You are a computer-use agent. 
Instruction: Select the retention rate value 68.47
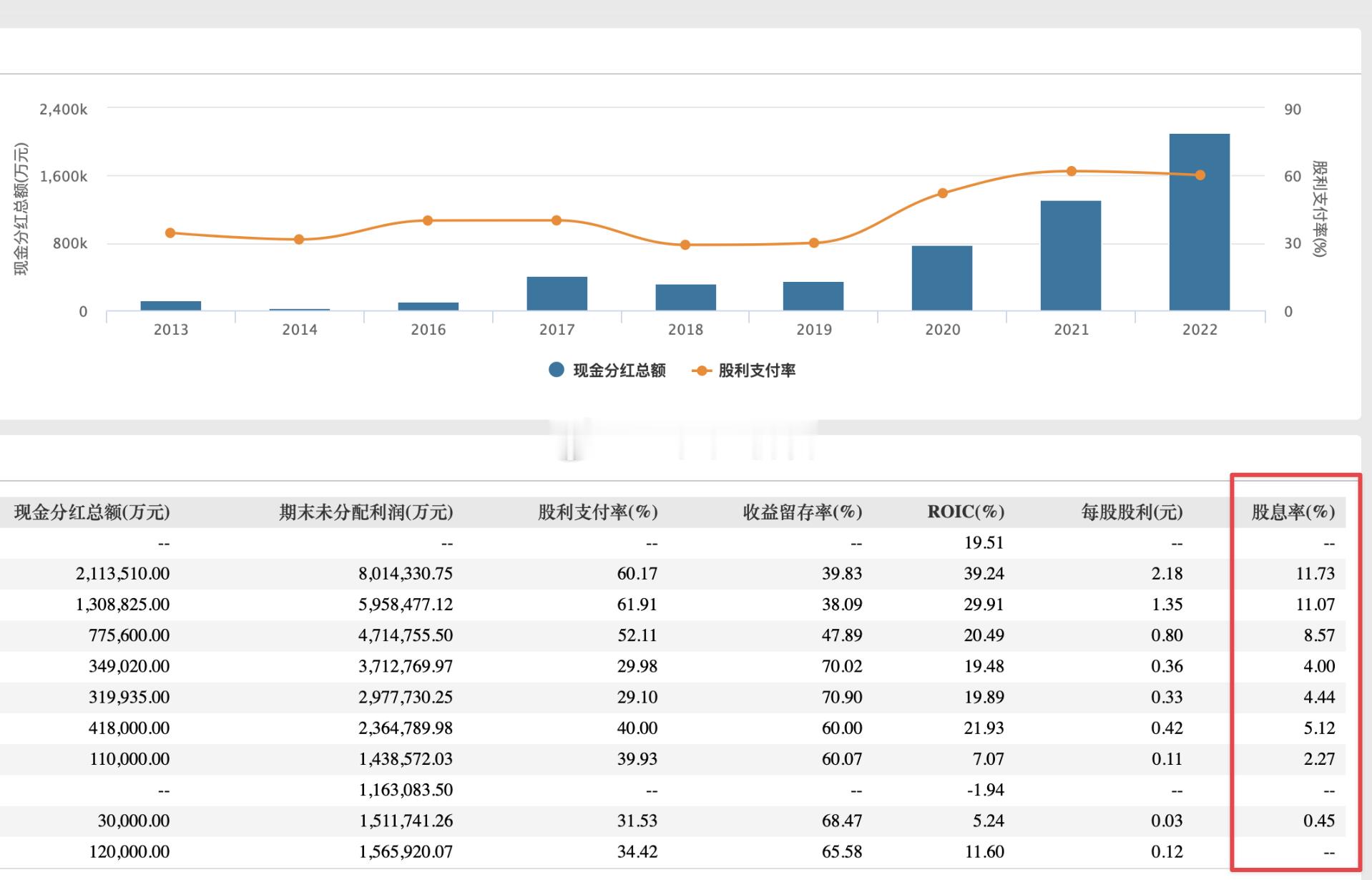click(x=842, y=821)
